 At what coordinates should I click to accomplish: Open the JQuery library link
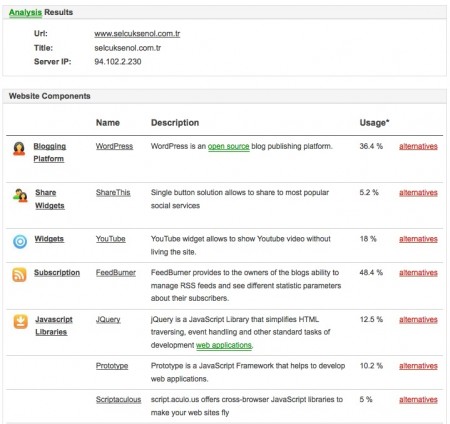tap(108, 319)
